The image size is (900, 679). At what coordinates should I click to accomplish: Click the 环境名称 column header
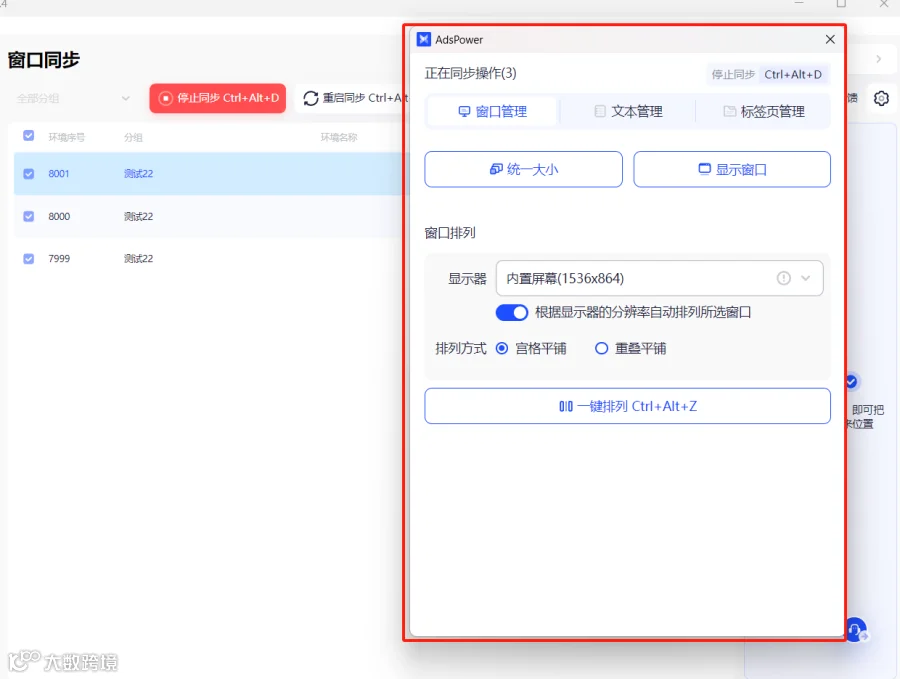click(339, 137)
